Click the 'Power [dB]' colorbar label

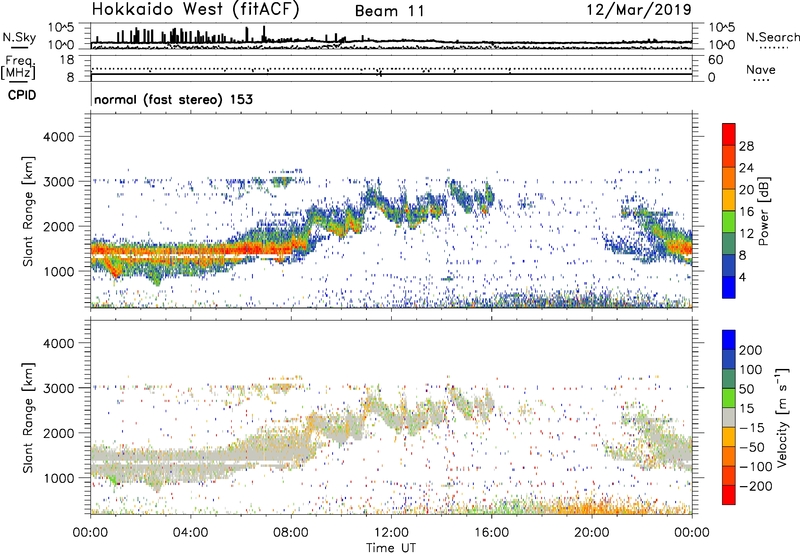763,211
